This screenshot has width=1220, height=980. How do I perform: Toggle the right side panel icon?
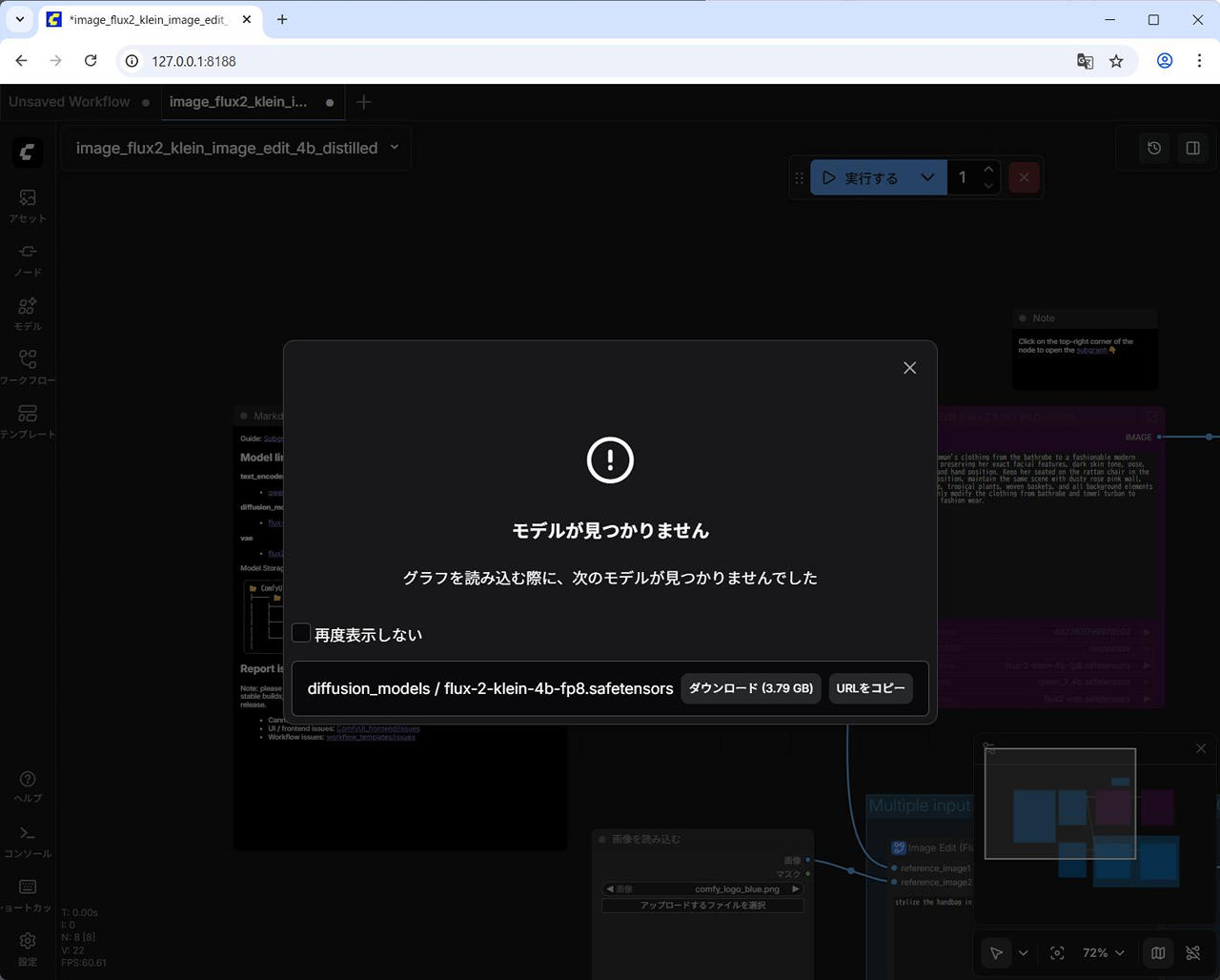1192,148
